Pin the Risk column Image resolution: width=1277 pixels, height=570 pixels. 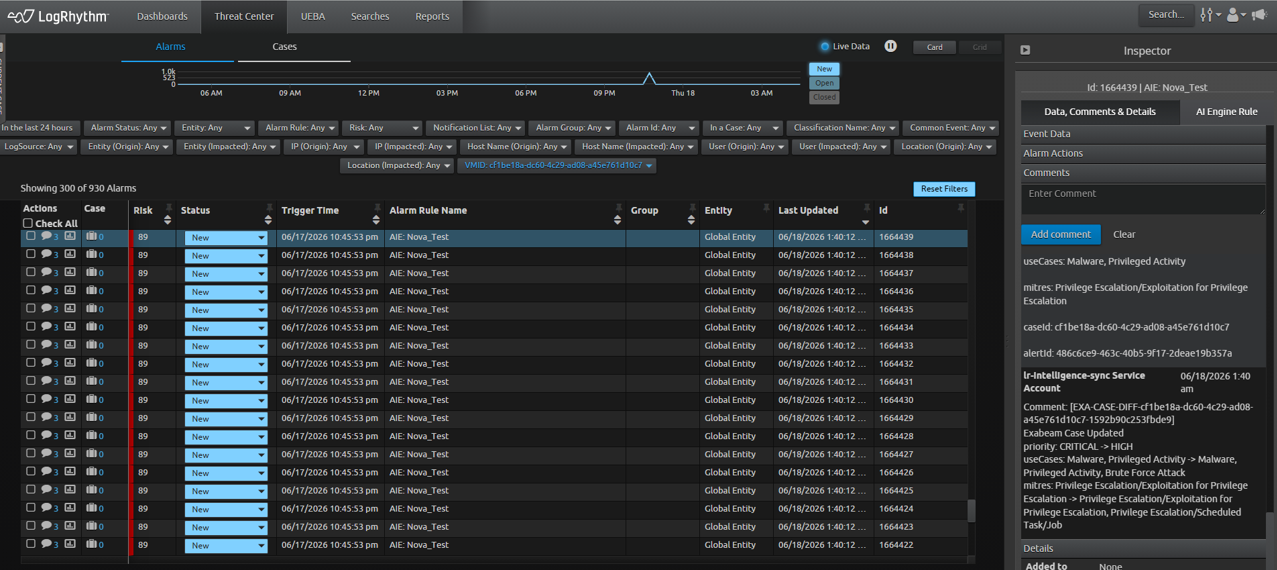tap(169, 208)
